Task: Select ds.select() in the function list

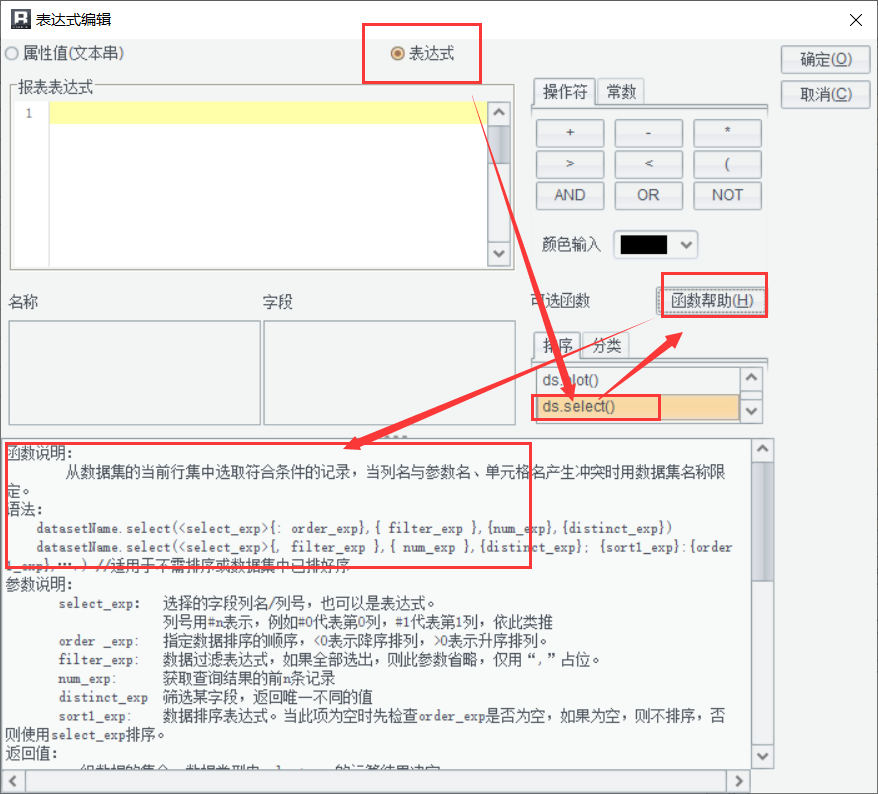Action: click(x=638, y=407)
